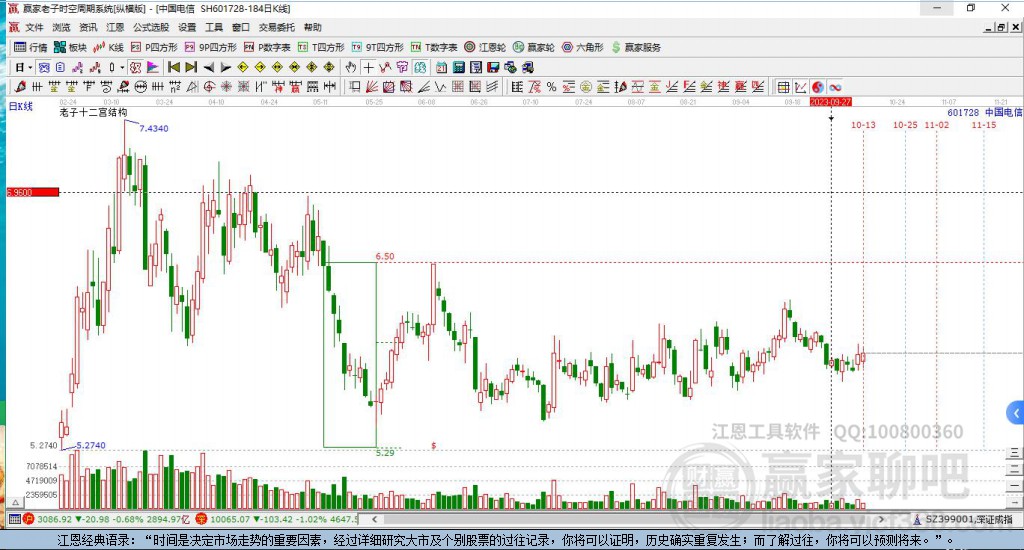Click the 601728 stock code label
This screenshot has width=1024, height=550.
[963, 112]
